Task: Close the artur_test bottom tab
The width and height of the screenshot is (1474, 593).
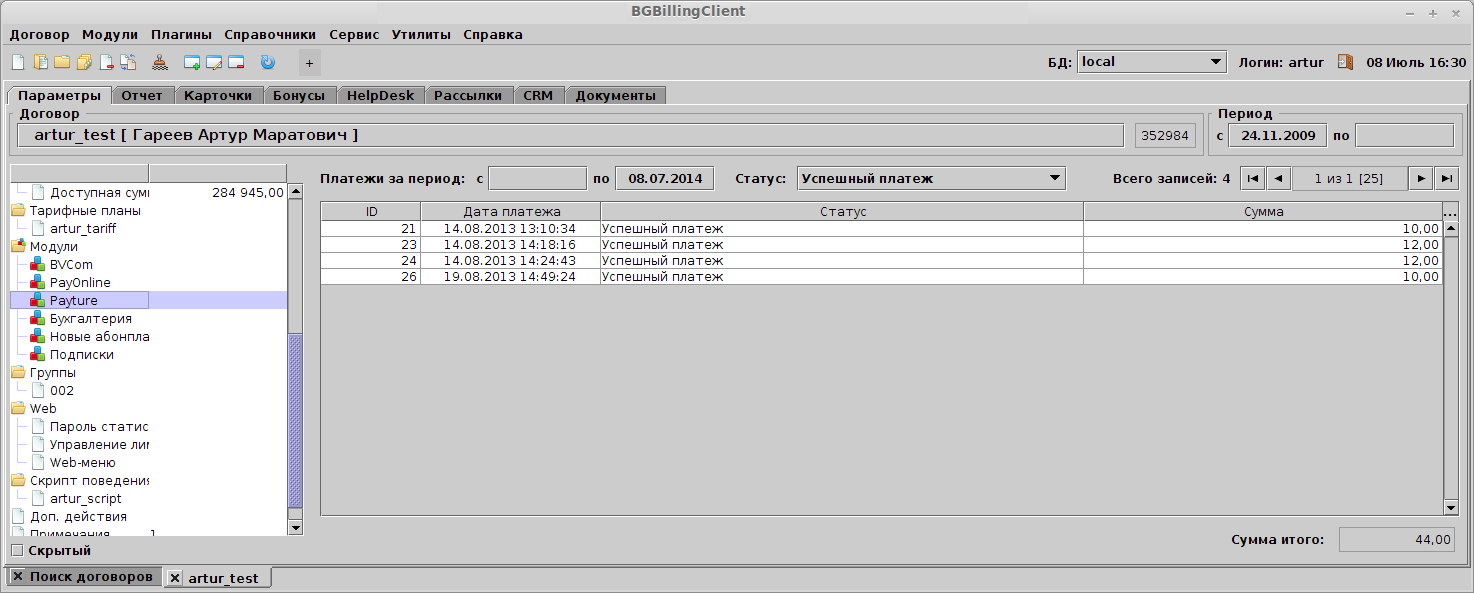Action: (175, 578)
